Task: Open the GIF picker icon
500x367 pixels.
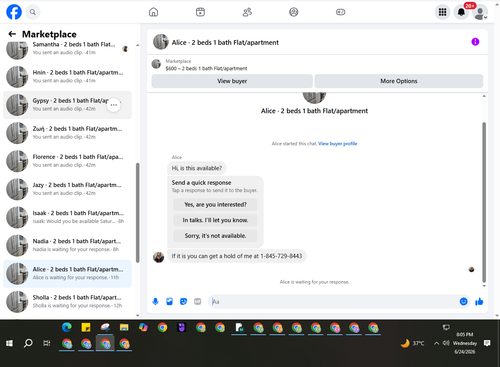Action: coord(198,302)
